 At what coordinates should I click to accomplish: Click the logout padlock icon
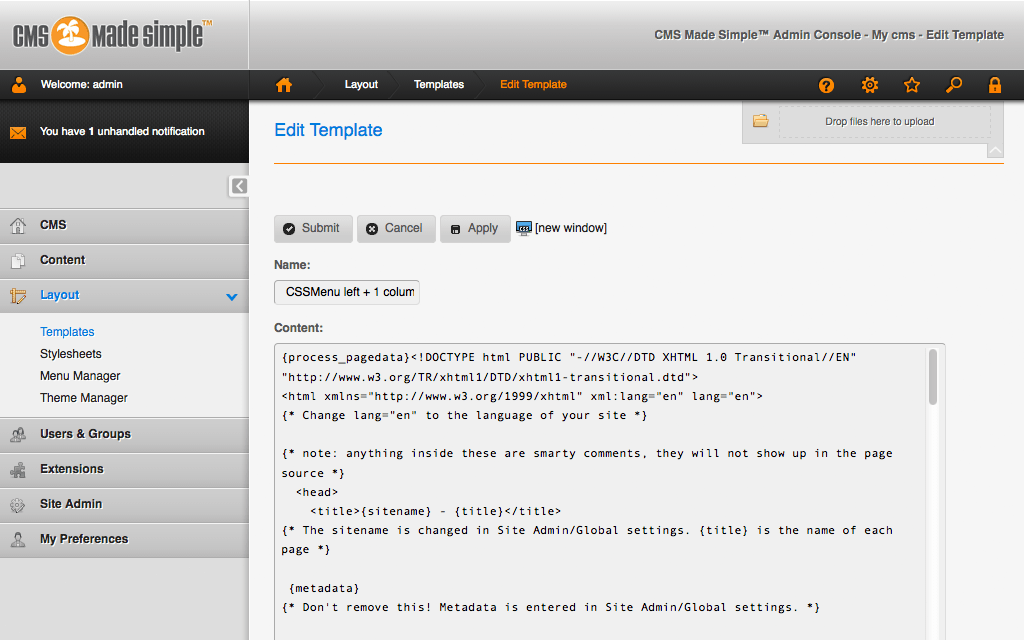tap(995, 85)
